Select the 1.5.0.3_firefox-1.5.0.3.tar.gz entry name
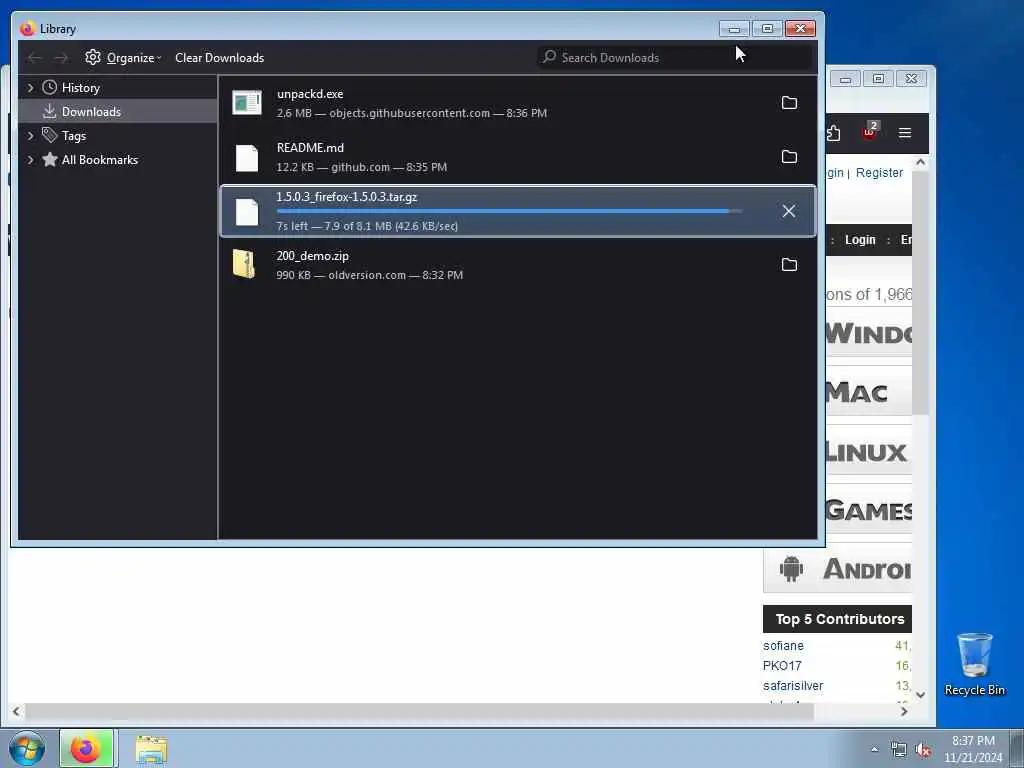The height and width of the screenshot is (768, 1024). (x=346, y=197)
